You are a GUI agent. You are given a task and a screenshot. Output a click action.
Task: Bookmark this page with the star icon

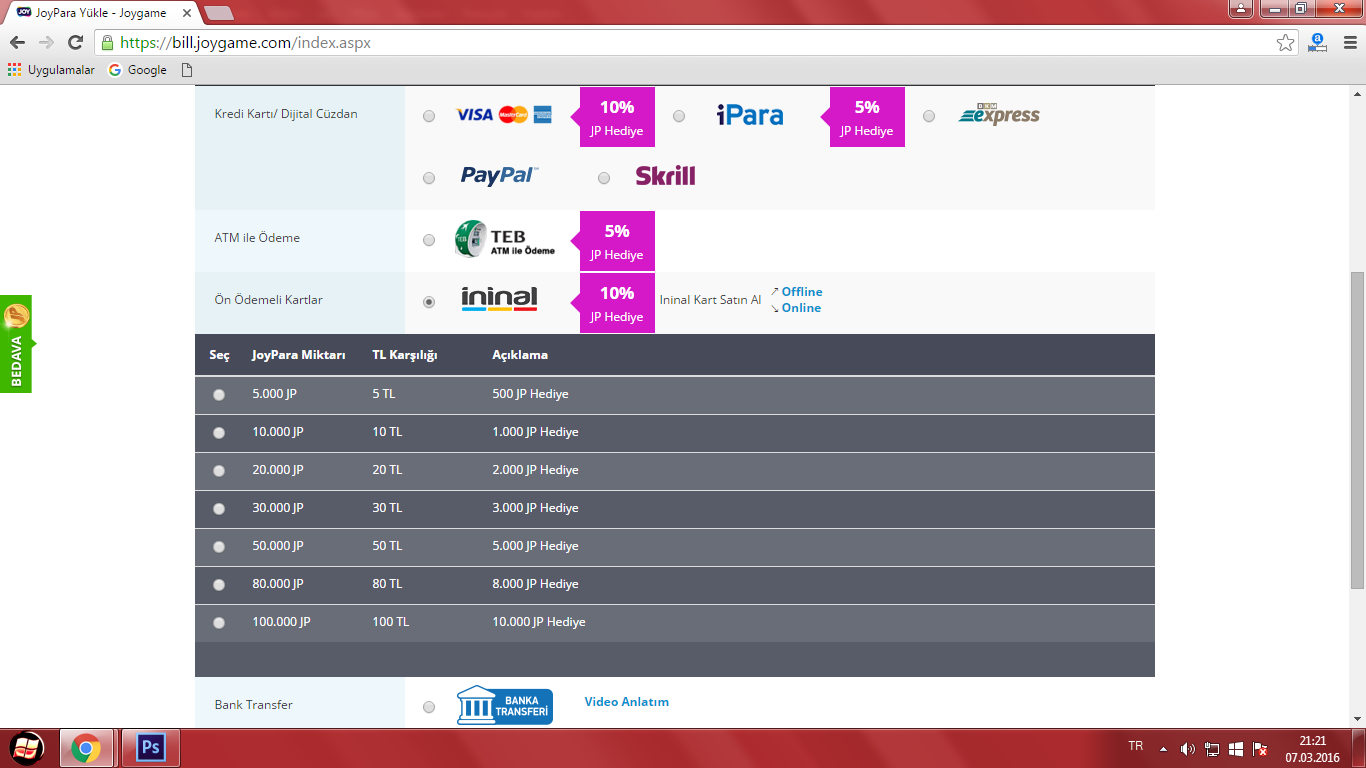tap(1286, 43)
